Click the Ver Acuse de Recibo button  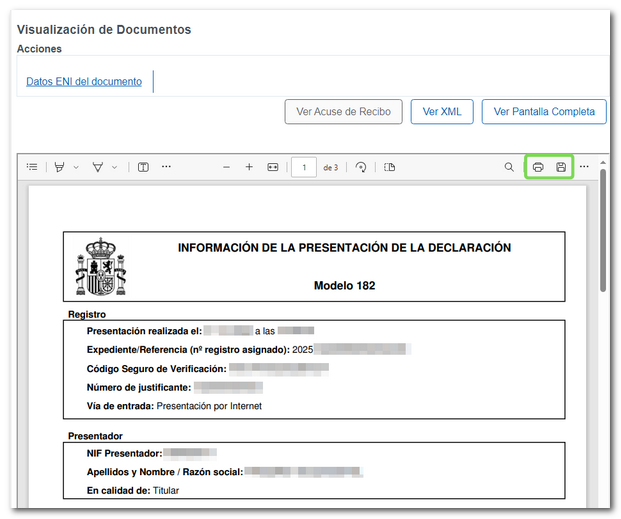(343, 112)
